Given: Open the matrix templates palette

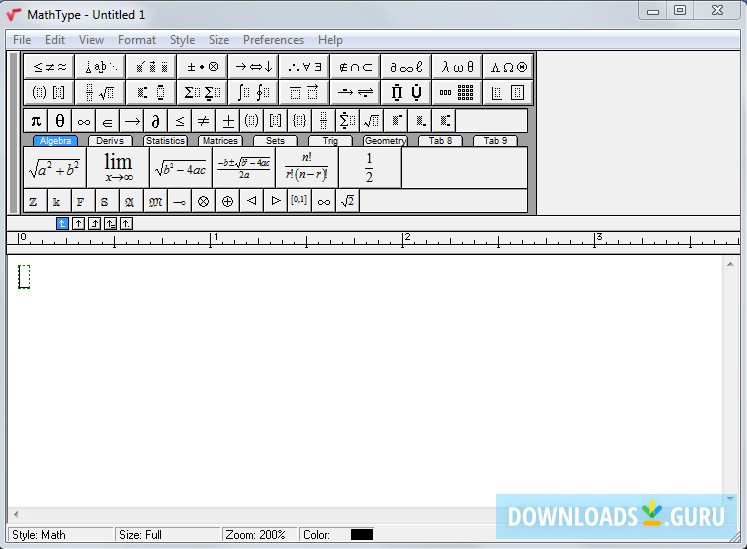Looking at the screenshot, I should (458, 92).
